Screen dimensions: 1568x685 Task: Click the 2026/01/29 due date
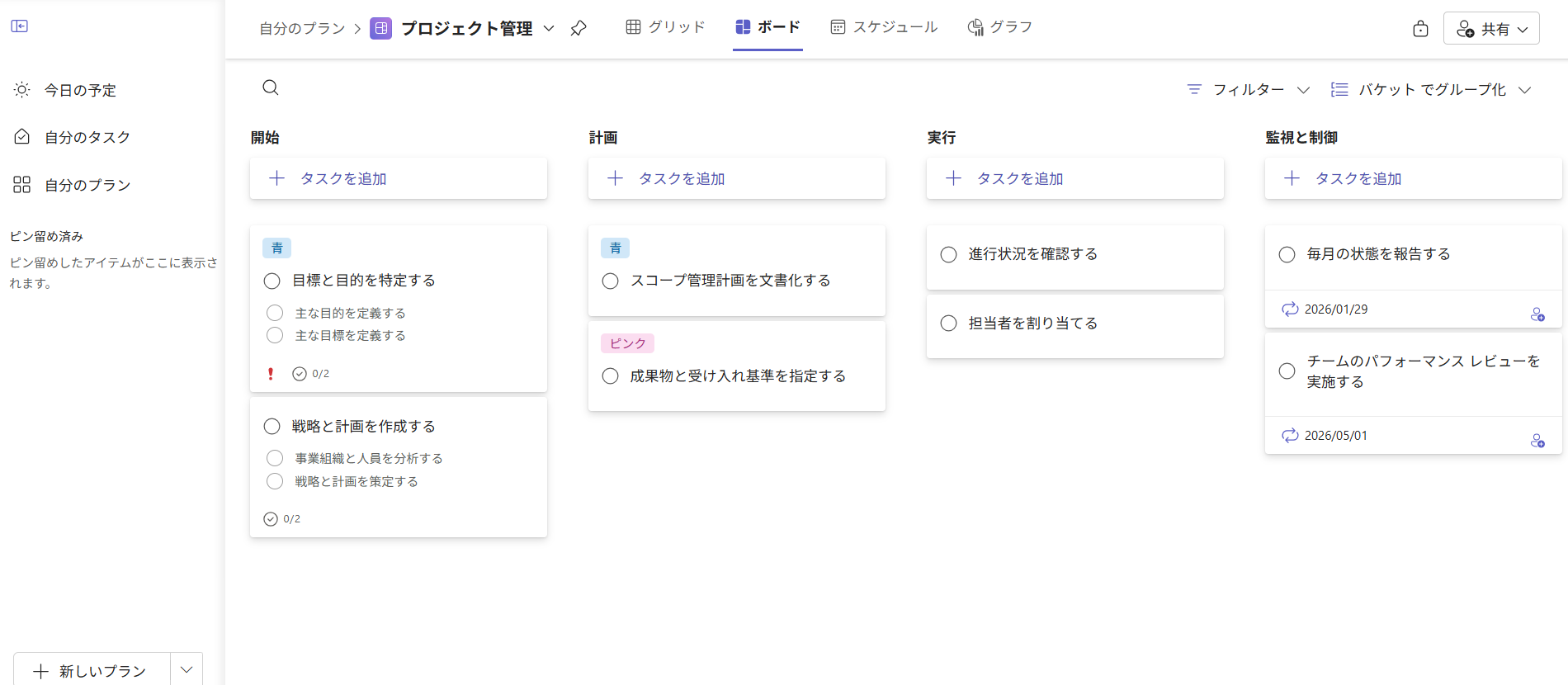click(x=1336, y=309)
